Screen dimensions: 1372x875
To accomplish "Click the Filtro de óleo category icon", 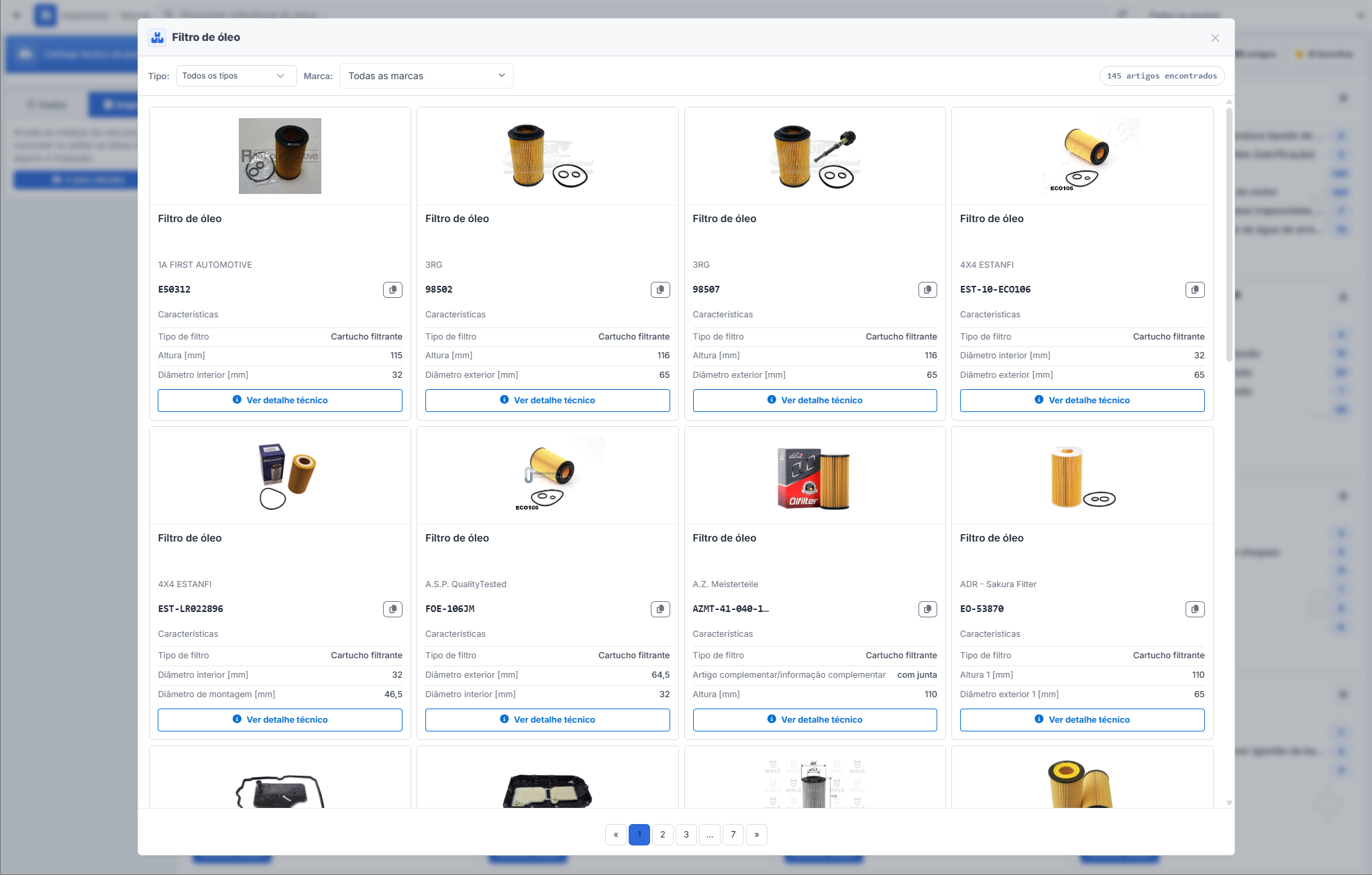I will coord(158,38).
